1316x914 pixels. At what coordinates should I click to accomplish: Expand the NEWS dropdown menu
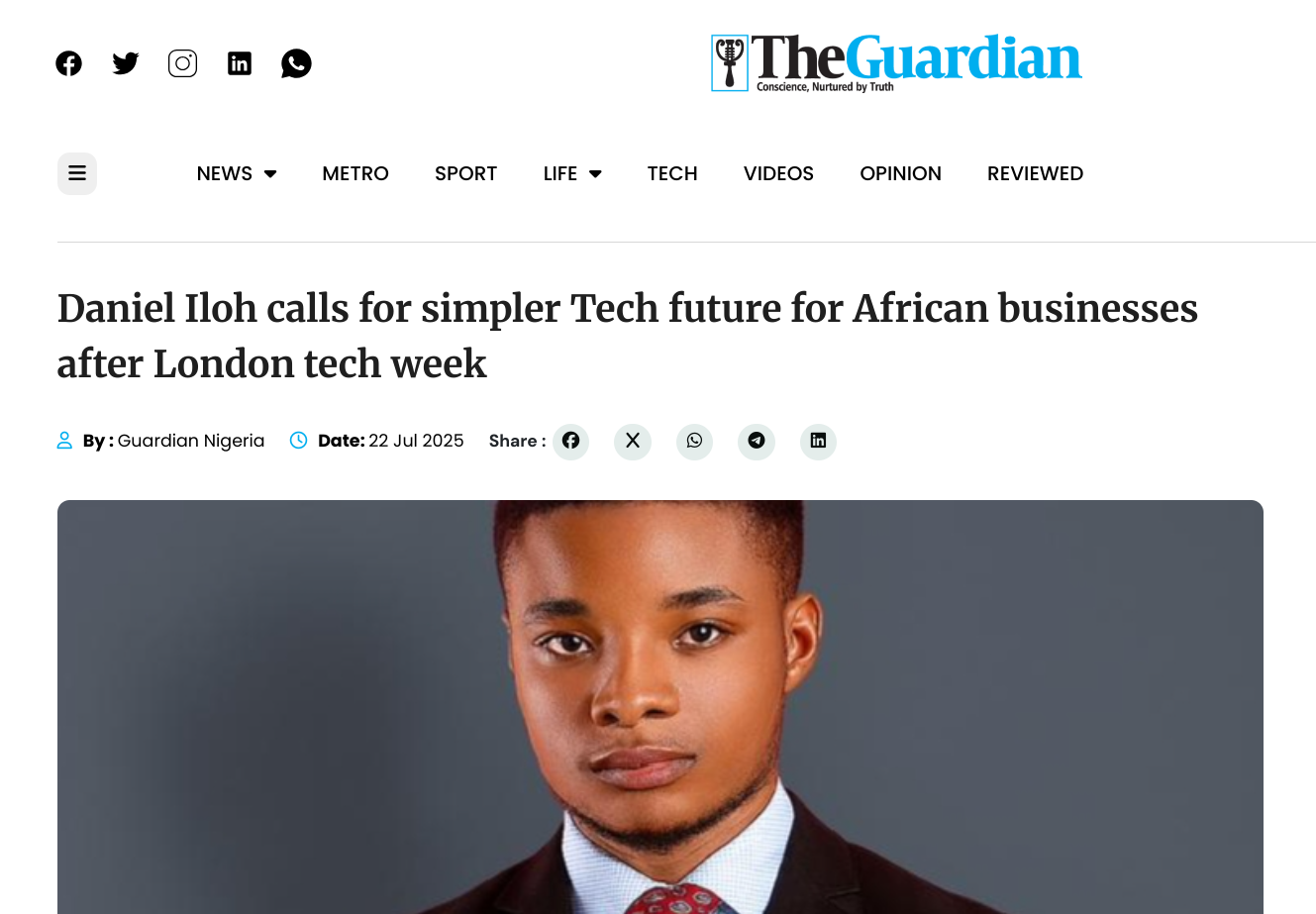pyautogui.click(x=236, y=173)
